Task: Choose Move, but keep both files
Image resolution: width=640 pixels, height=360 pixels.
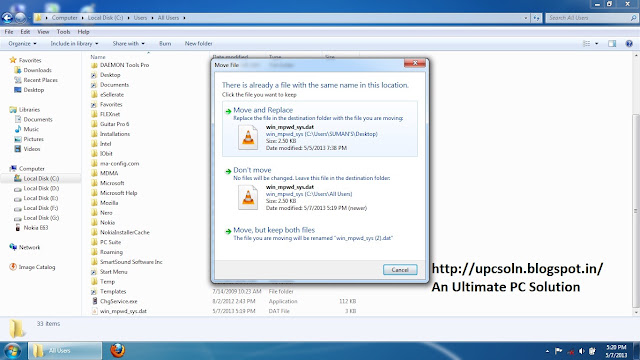Action: click(x=320, y=233)
